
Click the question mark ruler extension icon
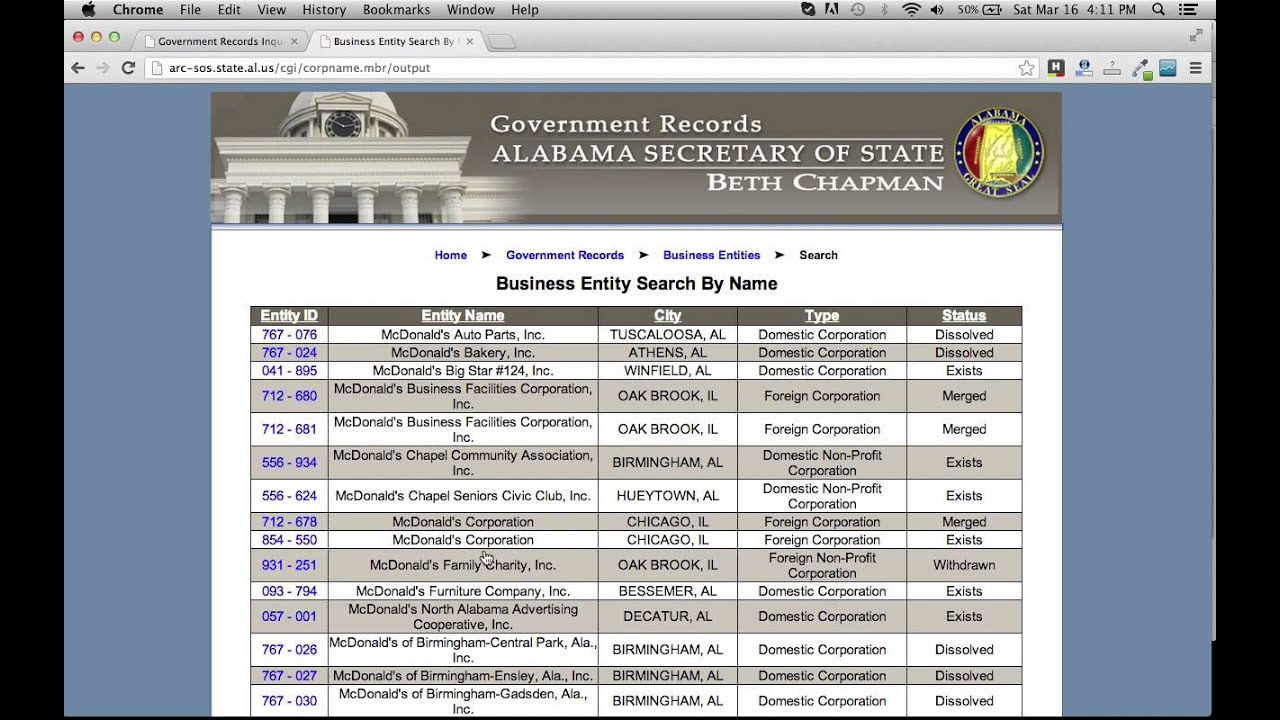(x=1112, y=68)
